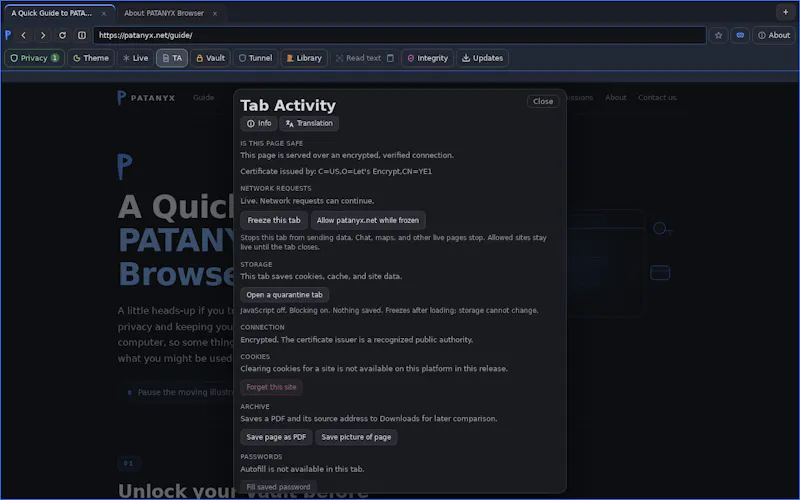This screenshot has width=800, height=500.
Task: Toggle the TA tab activity button
Action: (172, 58)
